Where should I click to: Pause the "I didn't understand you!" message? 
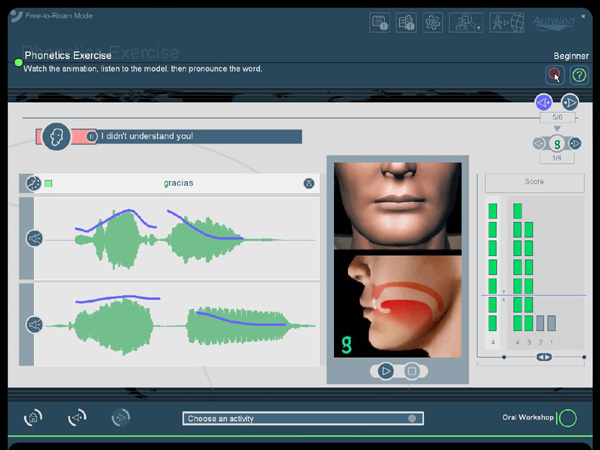point(92,137)
